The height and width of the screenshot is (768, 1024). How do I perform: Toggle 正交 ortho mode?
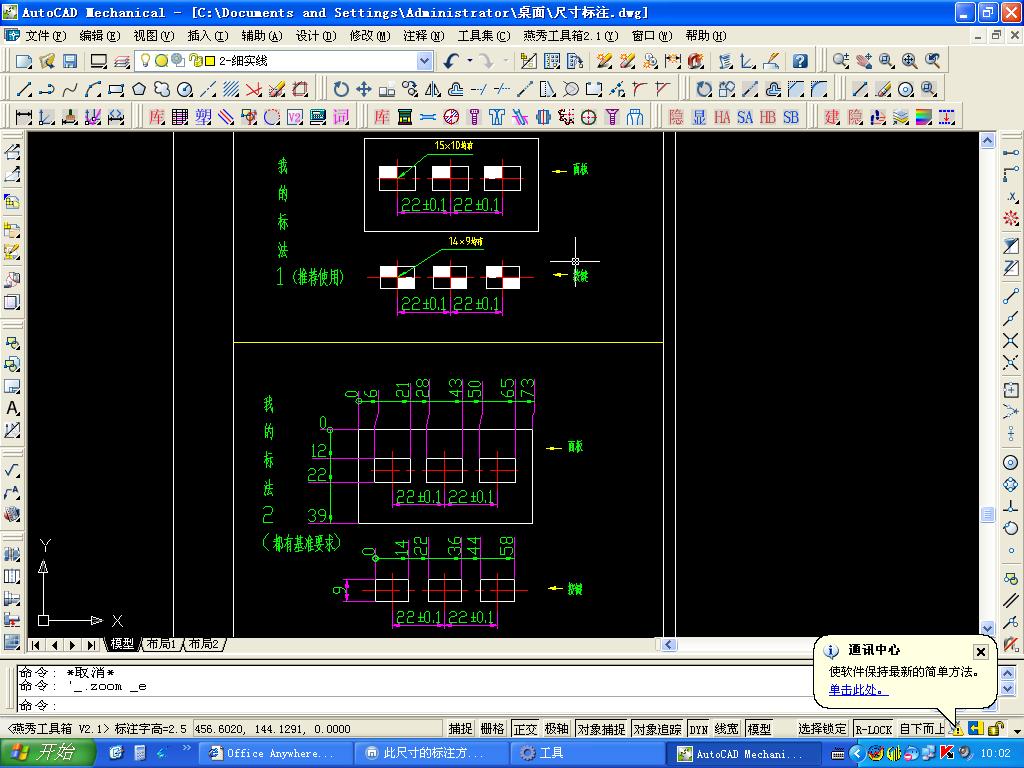525,729
